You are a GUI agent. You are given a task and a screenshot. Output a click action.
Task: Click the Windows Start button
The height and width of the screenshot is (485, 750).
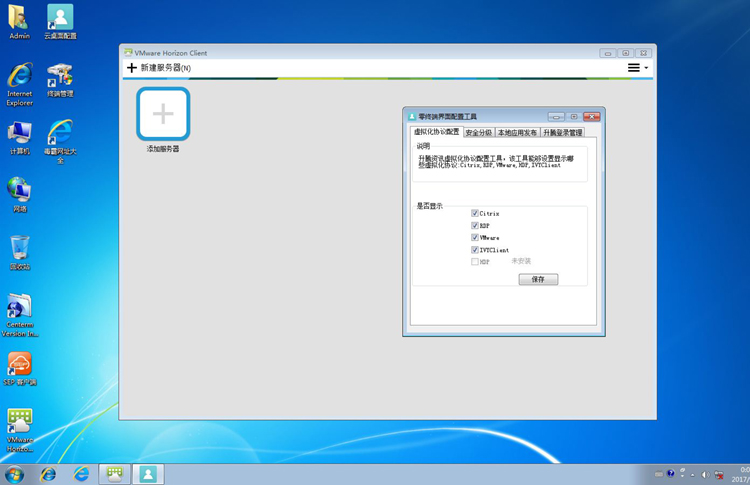tap(14, 474)
